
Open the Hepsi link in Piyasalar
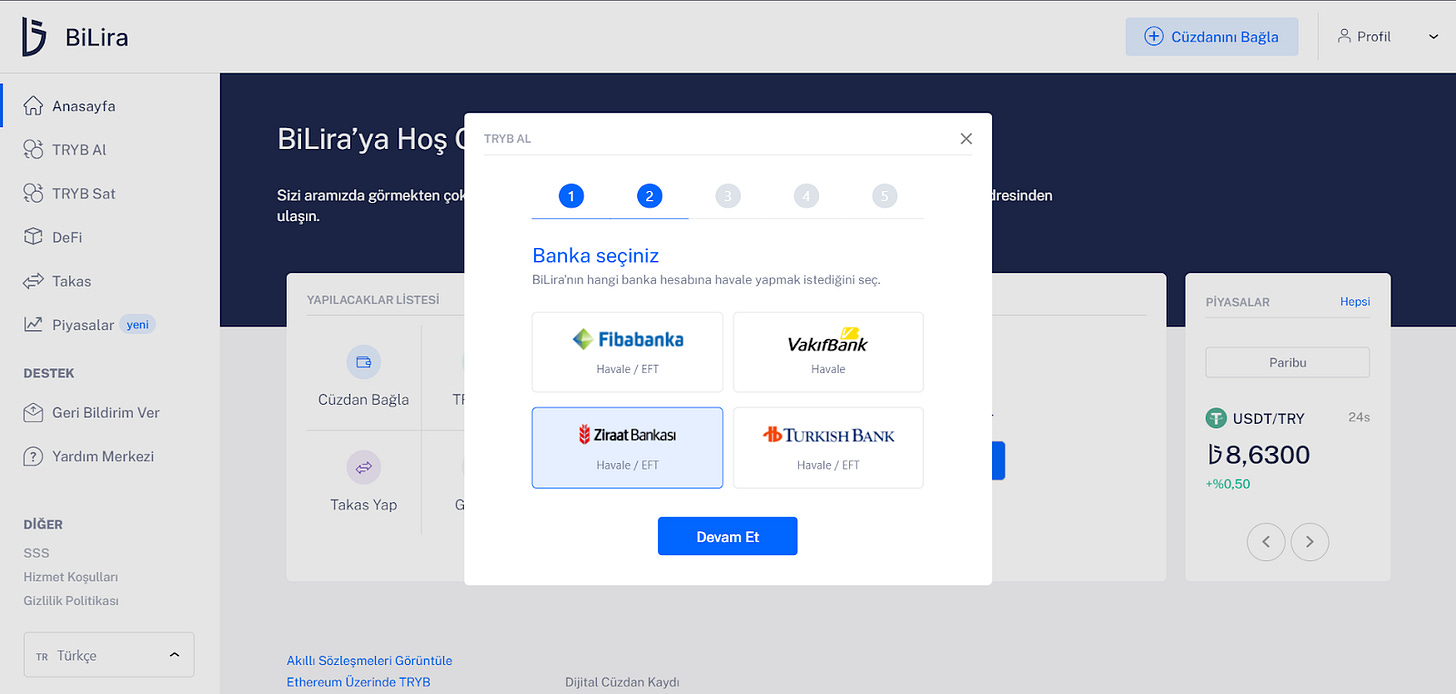coord(1355,301)
